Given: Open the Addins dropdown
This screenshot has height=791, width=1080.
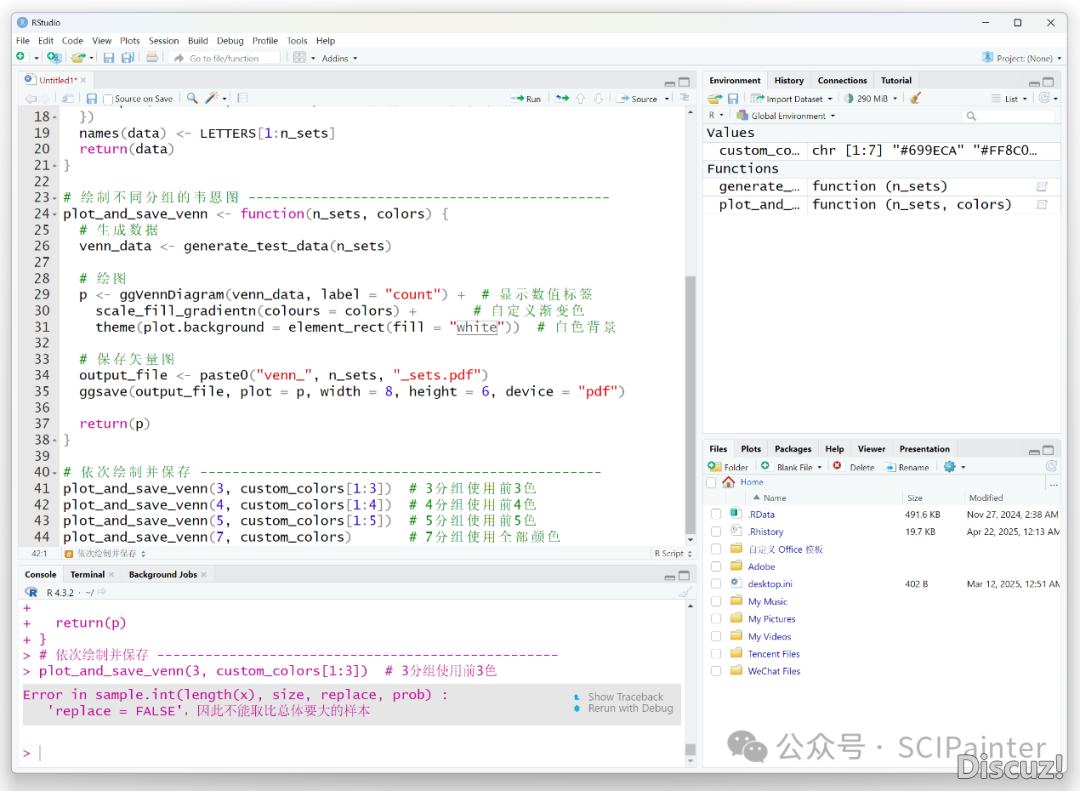Looking at the screenshot, I should pyautogui.click(x=340, y=59).
